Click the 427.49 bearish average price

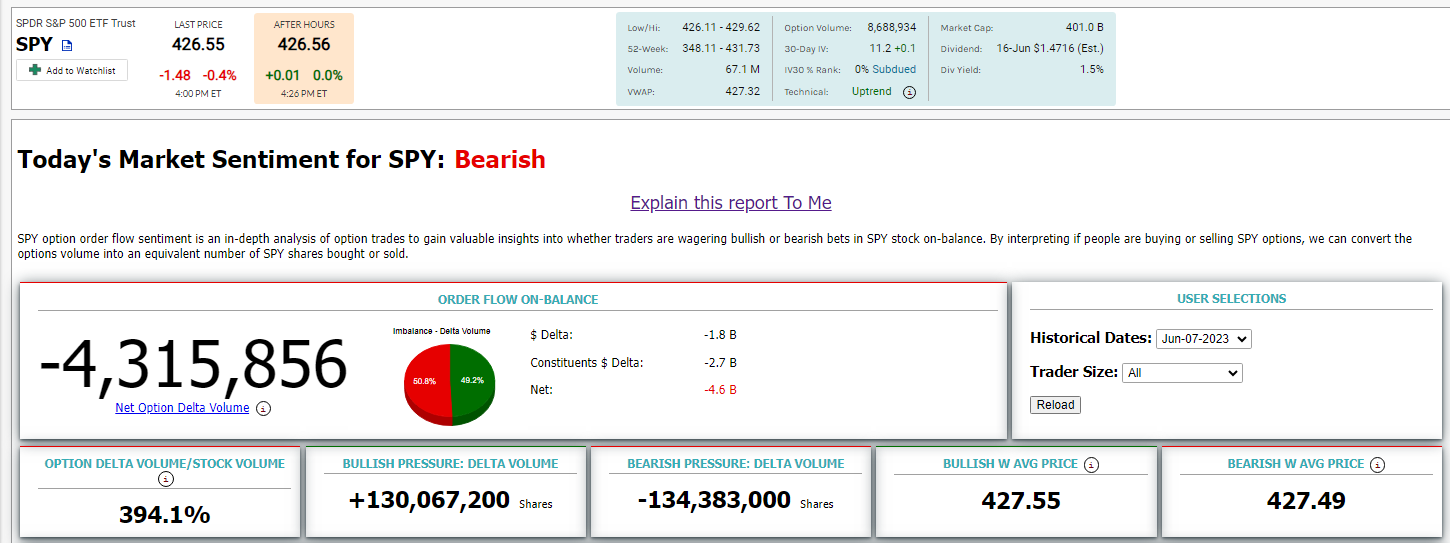[1306, 501]
